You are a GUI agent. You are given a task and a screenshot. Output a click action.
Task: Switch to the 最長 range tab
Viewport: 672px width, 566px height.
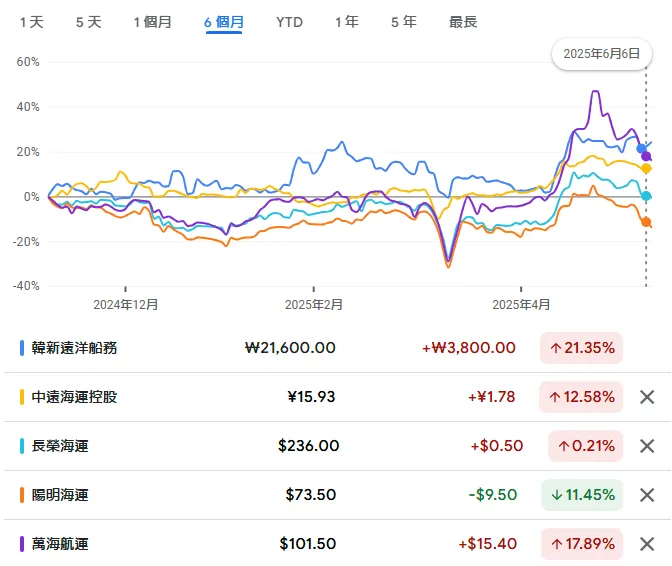[x=463, y=22]
